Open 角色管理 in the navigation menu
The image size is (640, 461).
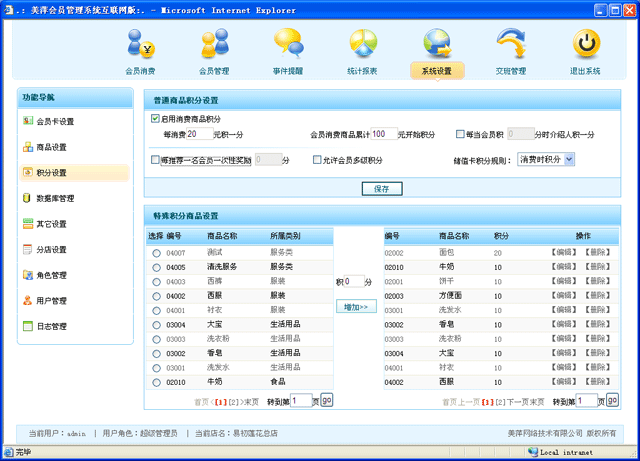pos(51,275)
